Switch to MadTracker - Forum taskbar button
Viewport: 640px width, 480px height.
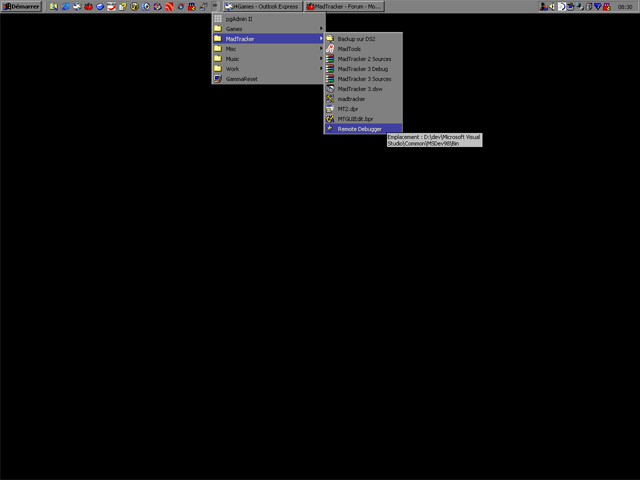coord(344,7)
